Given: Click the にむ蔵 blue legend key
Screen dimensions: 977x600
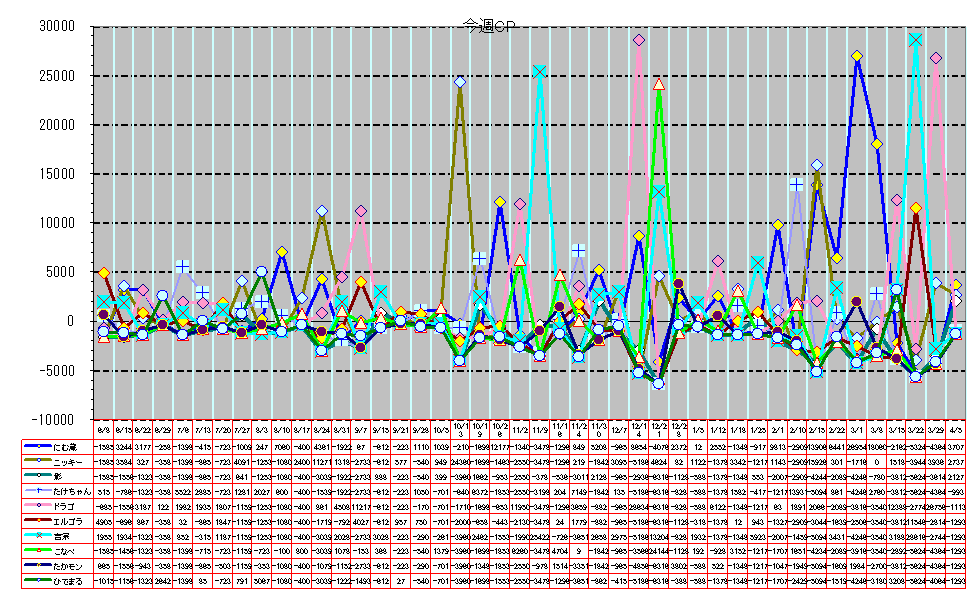Looking at the screenshot, I should [40, 445].
